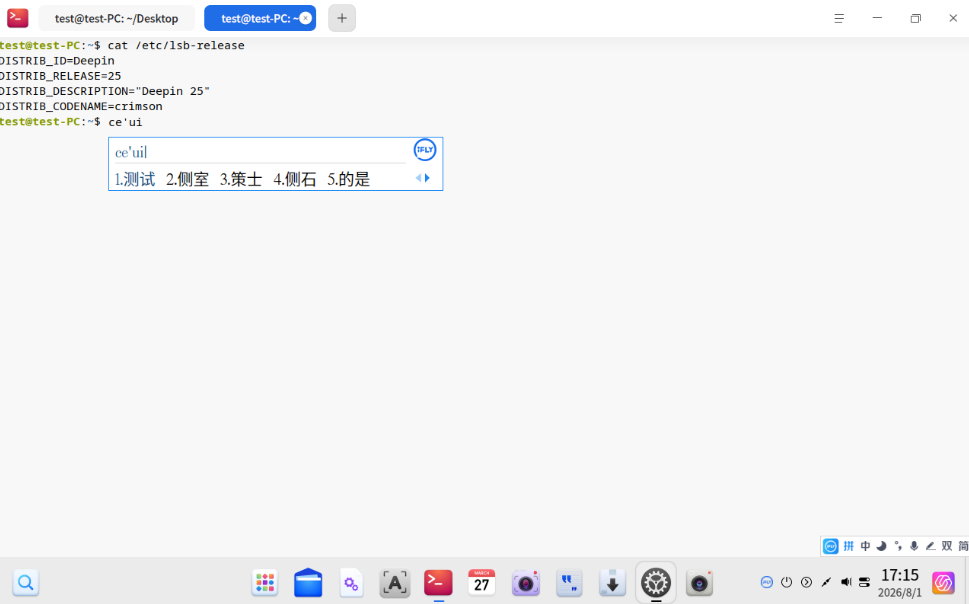
Task: Click the terminal app icon in title bar
Action: click(17, 18)
